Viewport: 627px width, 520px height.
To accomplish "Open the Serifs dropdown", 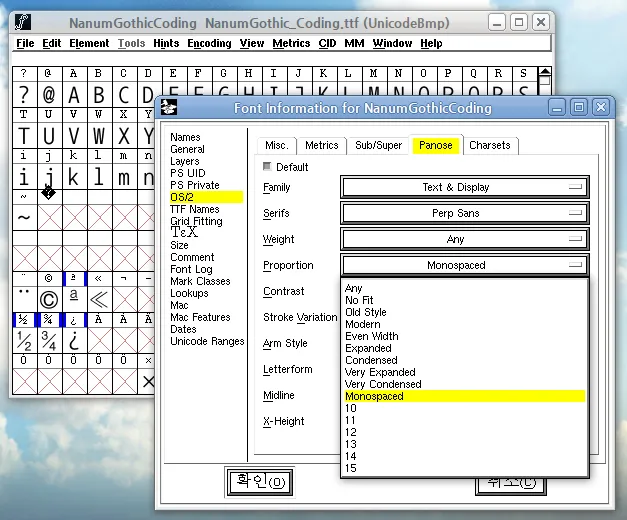I will point(464,213).
